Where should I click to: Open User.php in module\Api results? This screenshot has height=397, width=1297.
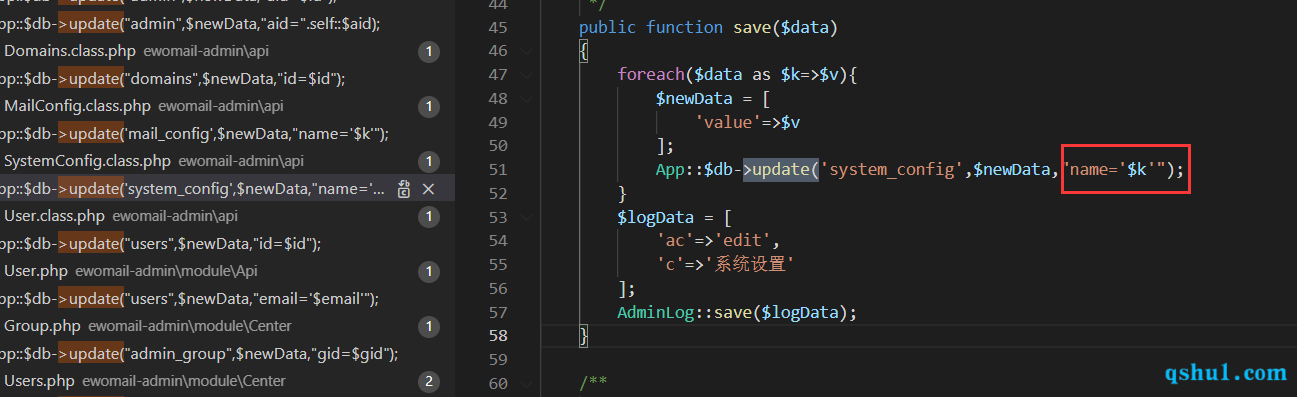(x=227, y=271)
